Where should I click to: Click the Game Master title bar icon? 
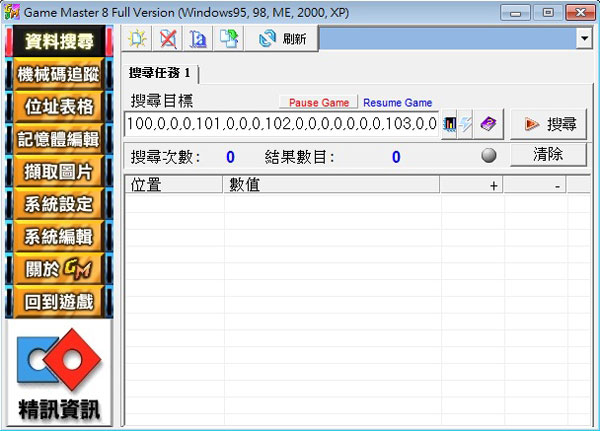pos(11,12)
